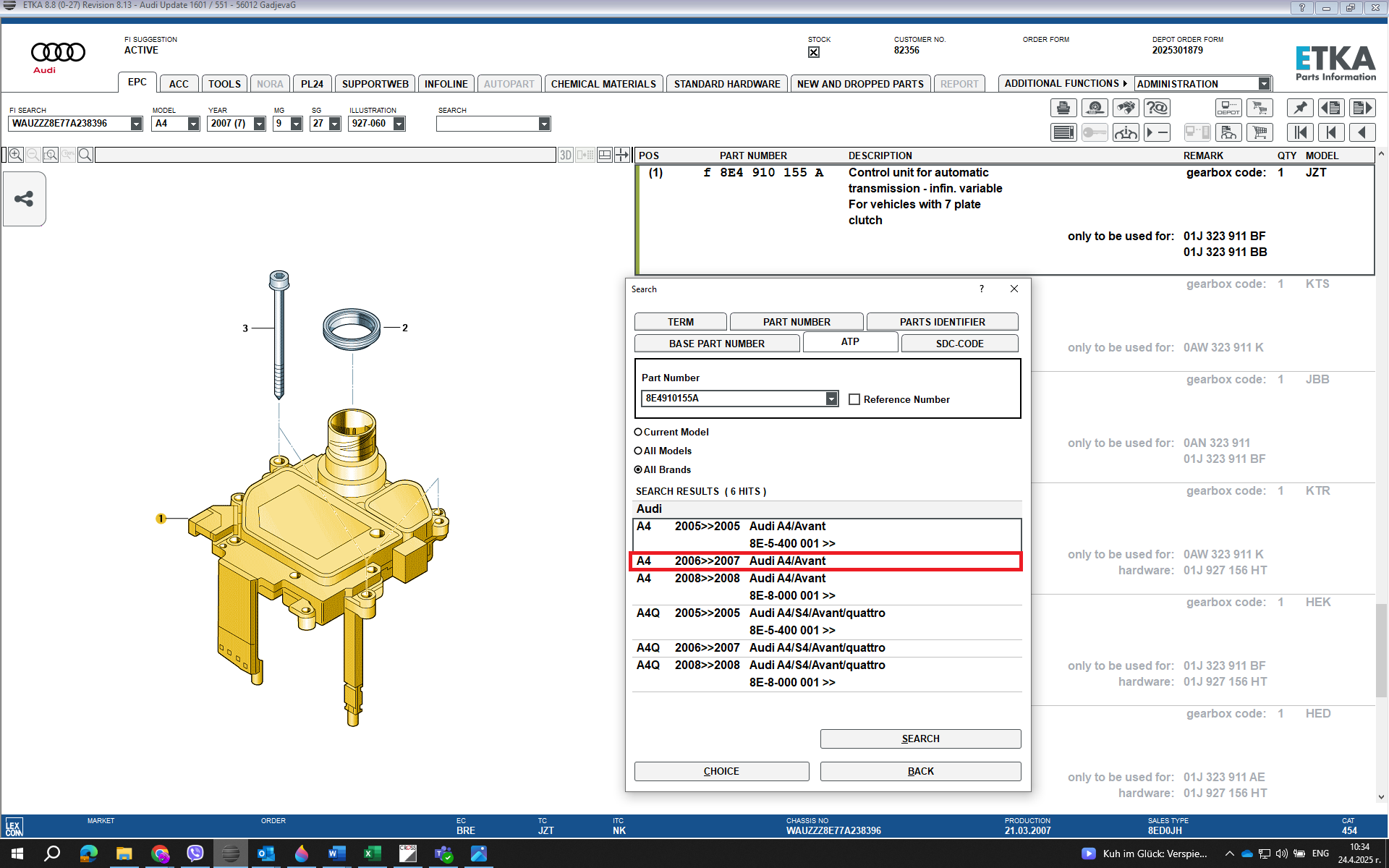The image size is (1389, 868).
Task: Open the shopping cart icon
Action: tap(1260, 132)
